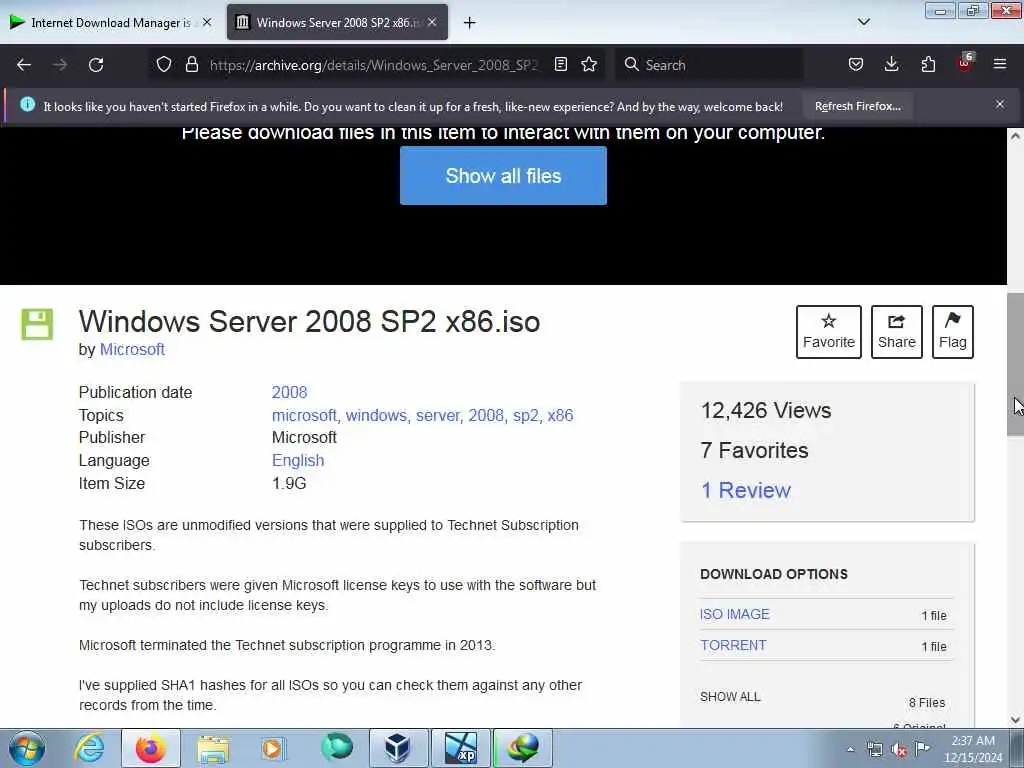Image resolution: width=1024 pixels, height=768 pixels.
Task: Open Internet Download Manager taskbar icon
Action: coord(522,748)
